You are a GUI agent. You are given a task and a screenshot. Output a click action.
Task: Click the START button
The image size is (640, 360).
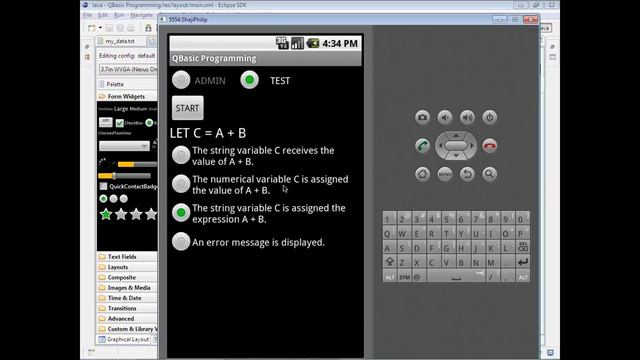point(188,108)
